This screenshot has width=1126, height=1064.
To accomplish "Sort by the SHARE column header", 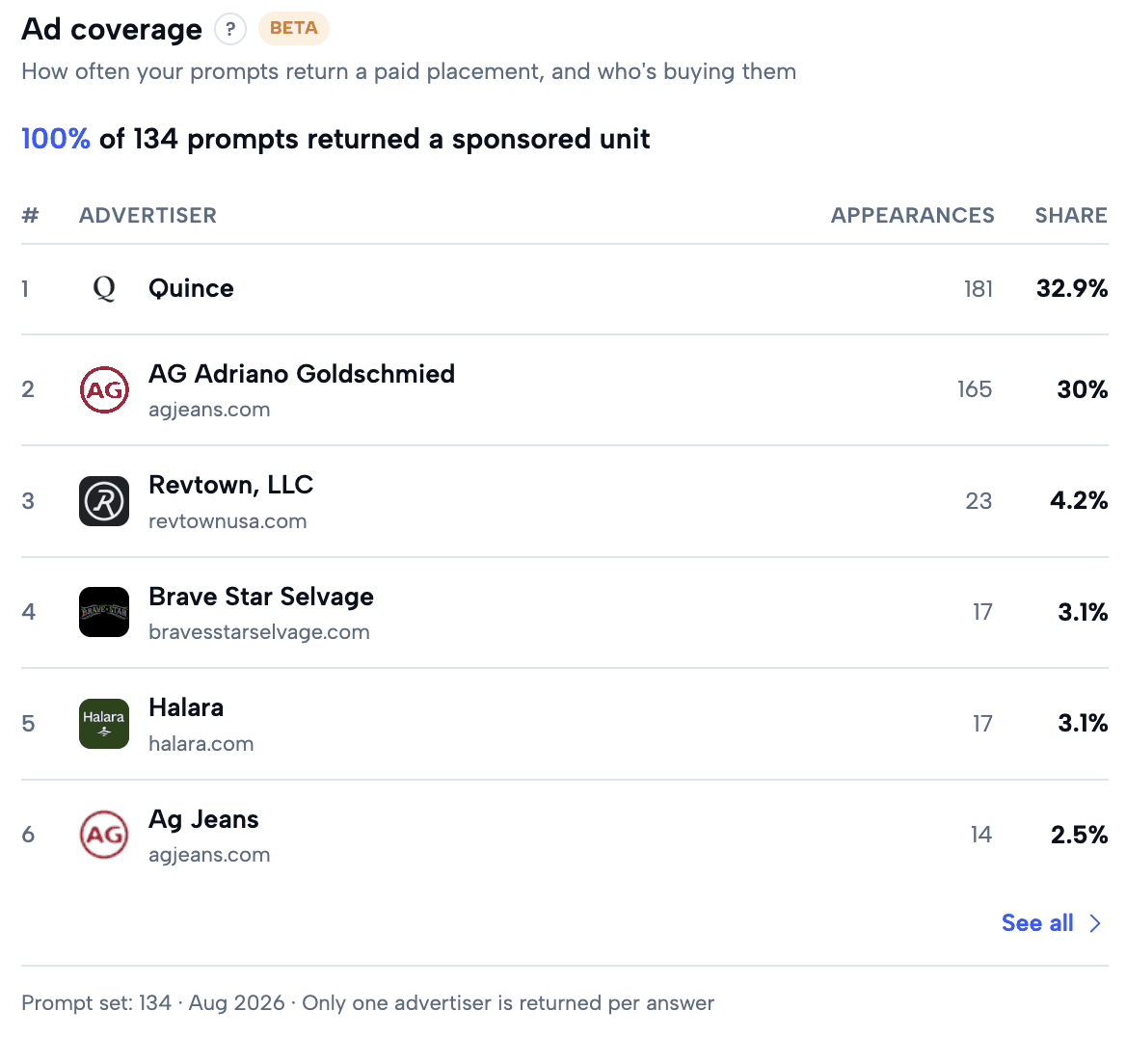I will click(1071, 215).
